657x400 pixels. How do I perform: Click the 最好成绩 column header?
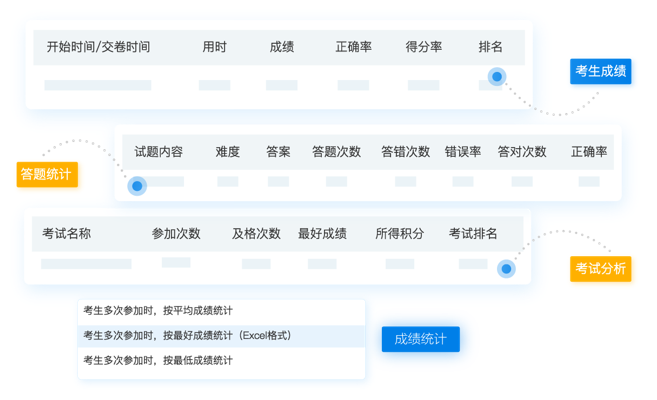coord(322,233)
